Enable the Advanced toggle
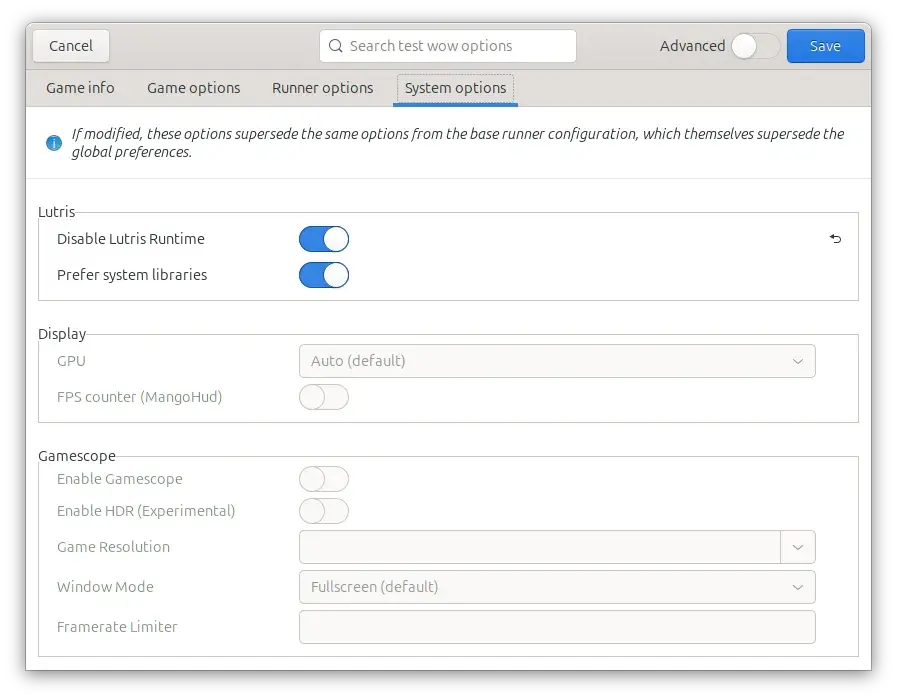This screenshot has width=897, height=699. click(x=756, y=46)
